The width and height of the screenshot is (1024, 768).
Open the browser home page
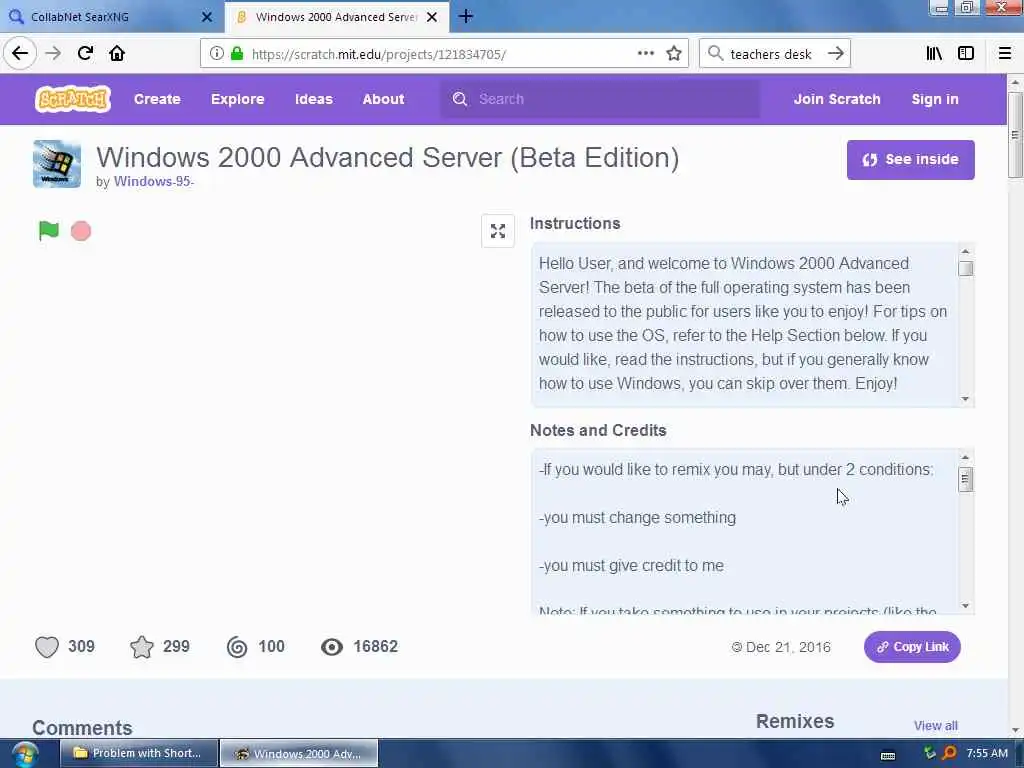click(117, 54)
